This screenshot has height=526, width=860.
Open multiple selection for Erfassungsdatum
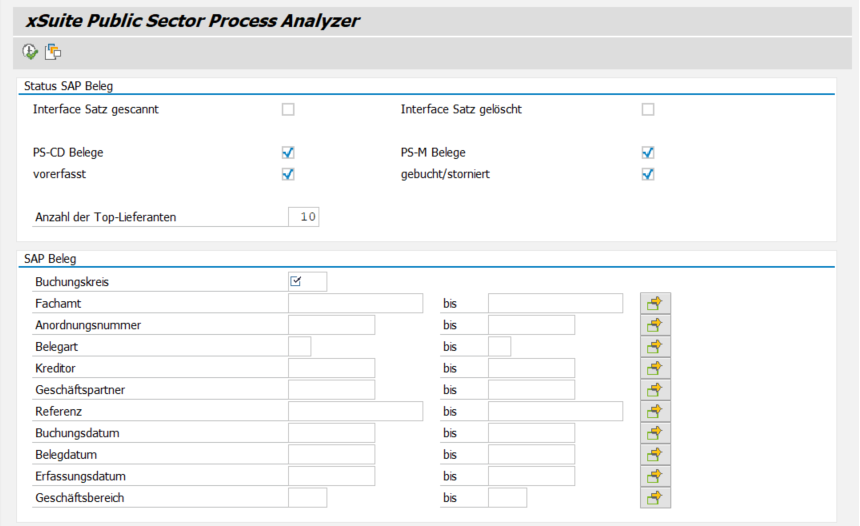tap(655, 476)
